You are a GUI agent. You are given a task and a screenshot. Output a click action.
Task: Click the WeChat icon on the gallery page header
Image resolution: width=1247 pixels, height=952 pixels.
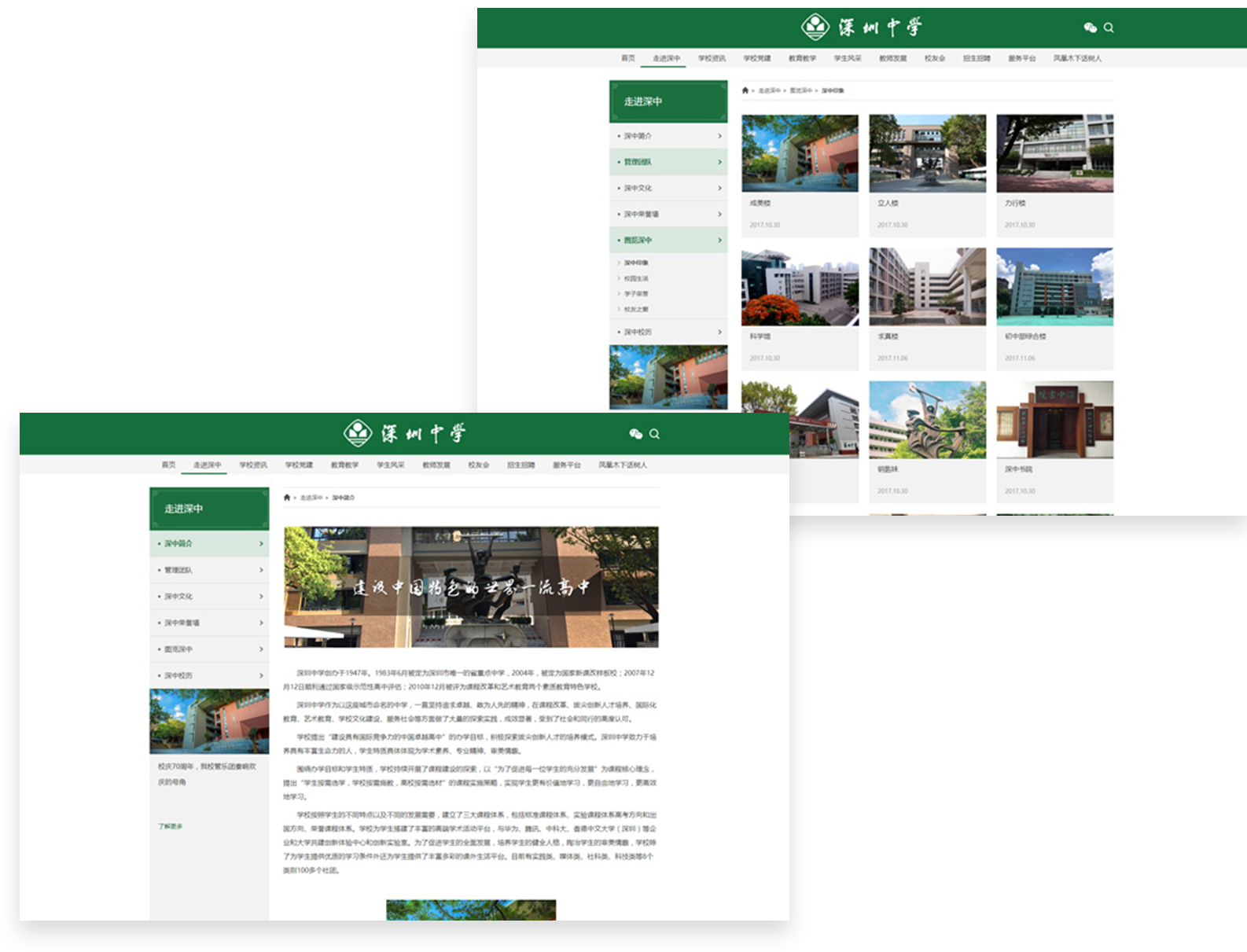click(x=1090, y=28)
